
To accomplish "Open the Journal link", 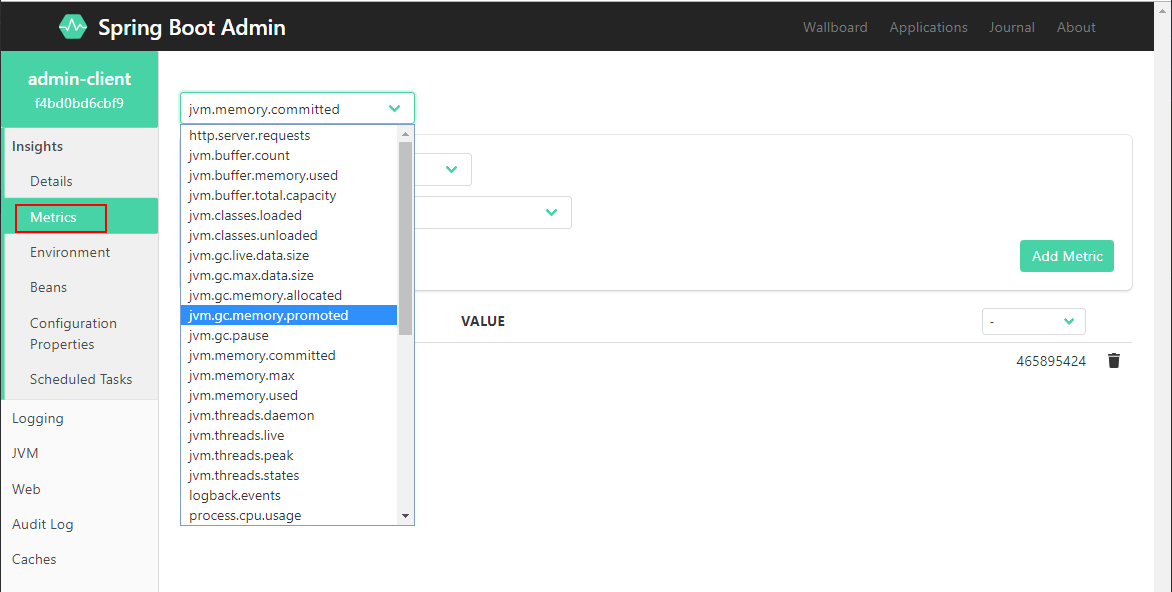I will point(1012,27).
